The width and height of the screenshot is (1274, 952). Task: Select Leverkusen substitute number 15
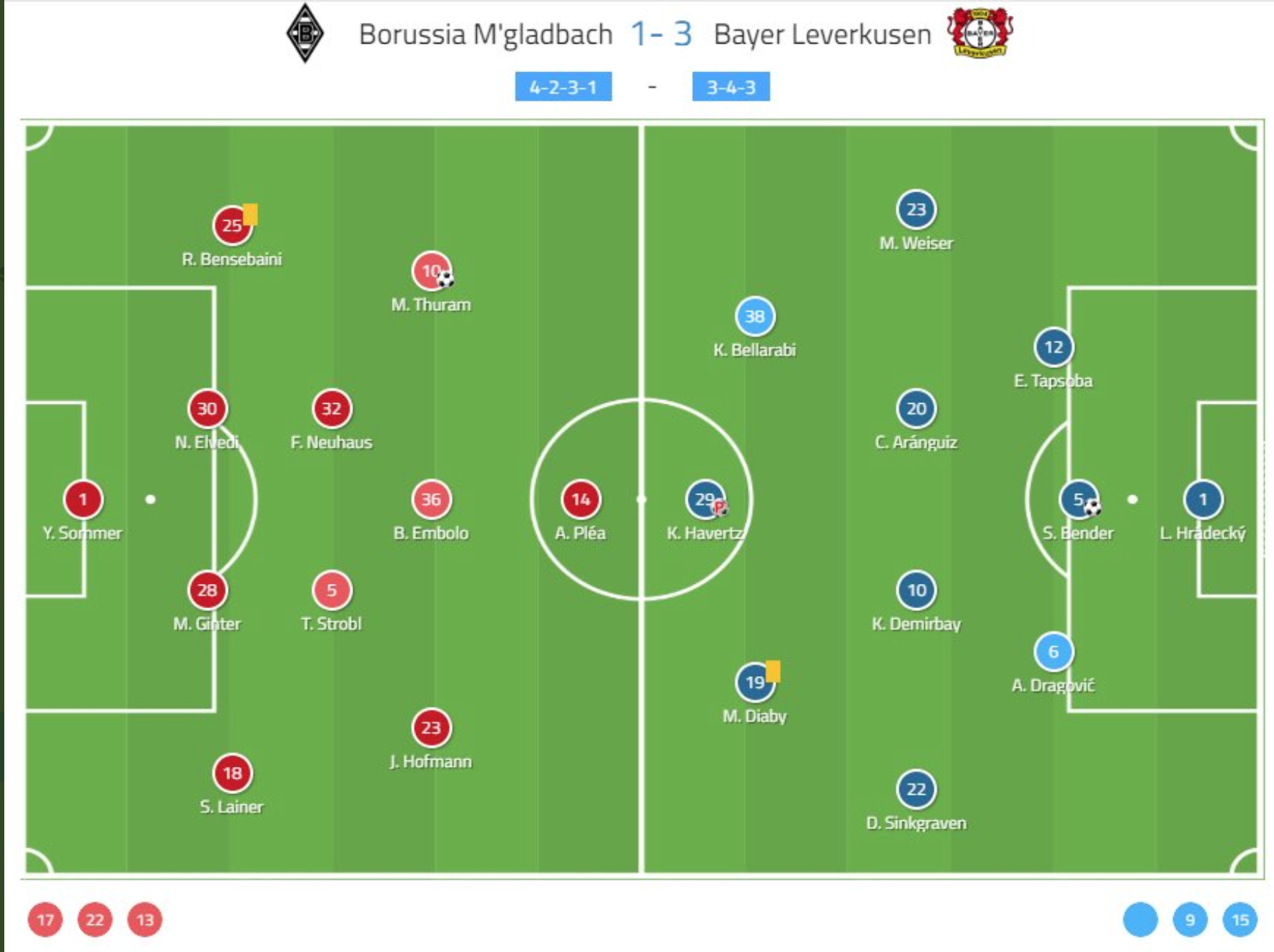click(1240, 920)
